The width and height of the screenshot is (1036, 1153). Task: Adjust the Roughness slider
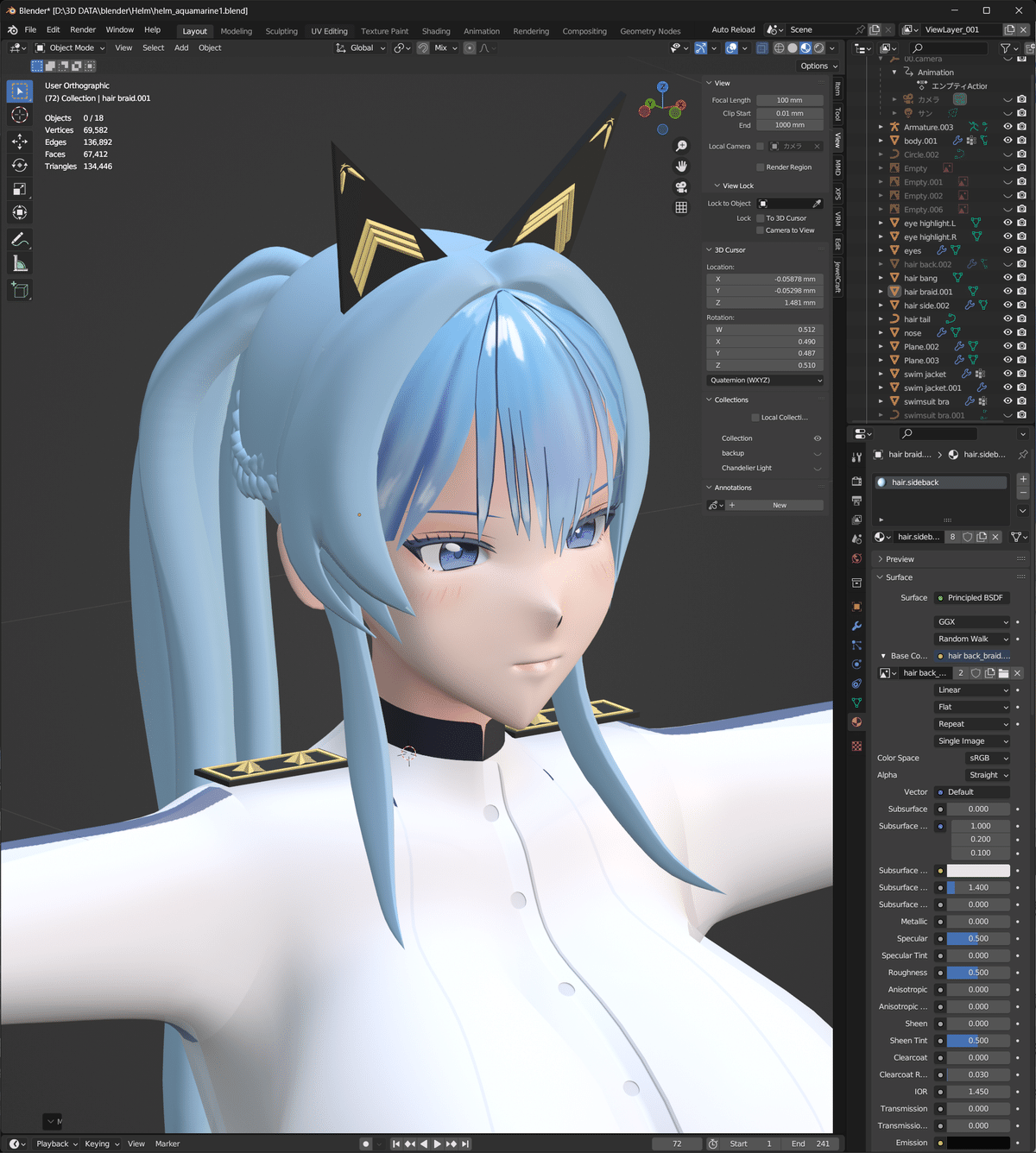[978, 972]
